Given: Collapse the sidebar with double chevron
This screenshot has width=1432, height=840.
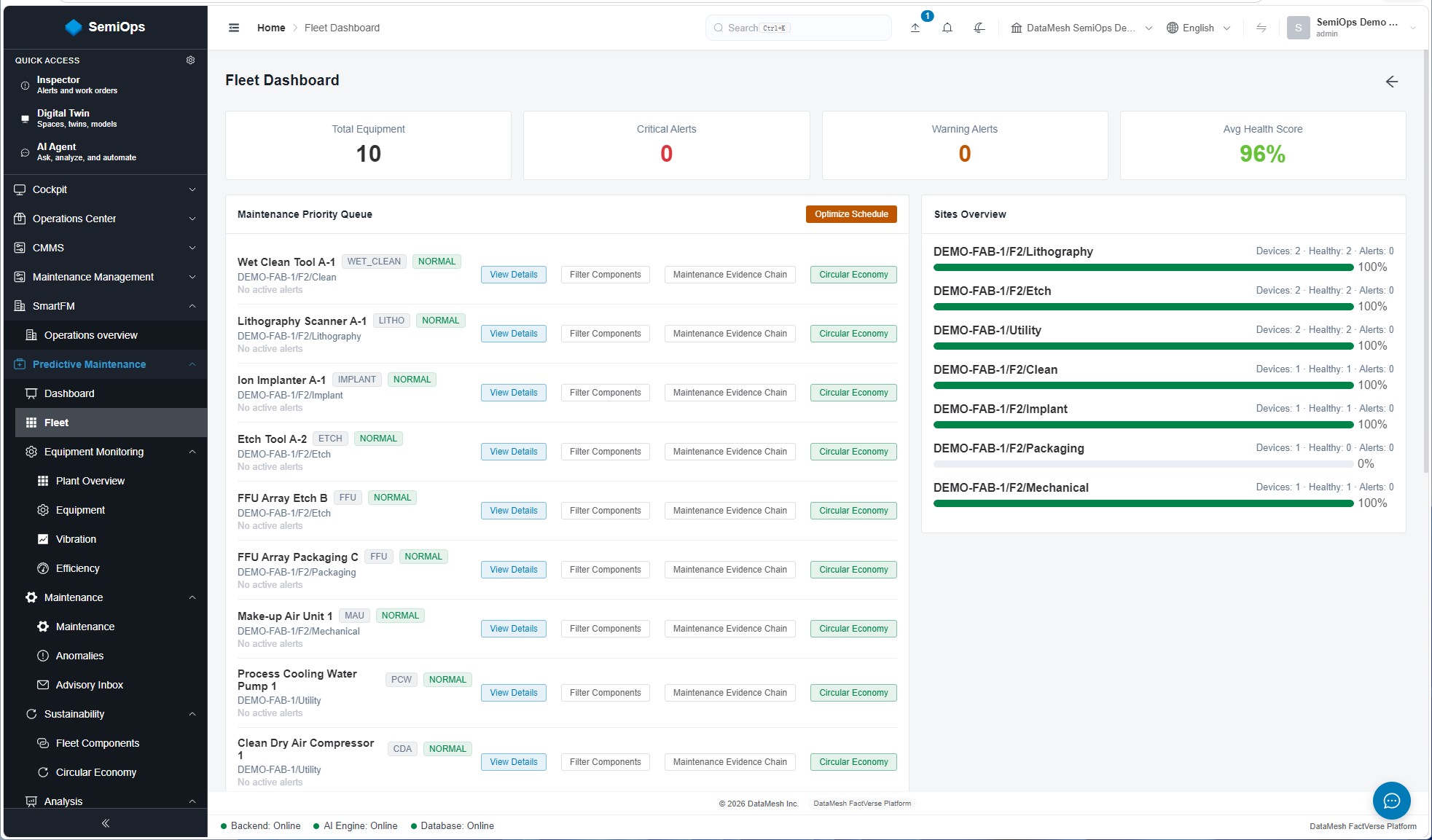Looking at the screenshot, I should point(106,823).
